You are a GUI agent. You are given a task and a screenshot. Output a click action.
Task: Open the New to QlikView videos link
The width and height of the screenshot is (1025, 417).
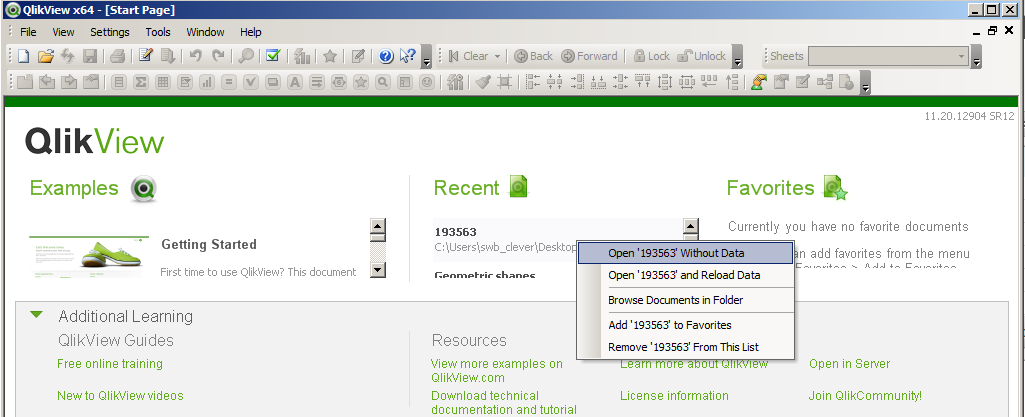[120, 395]
